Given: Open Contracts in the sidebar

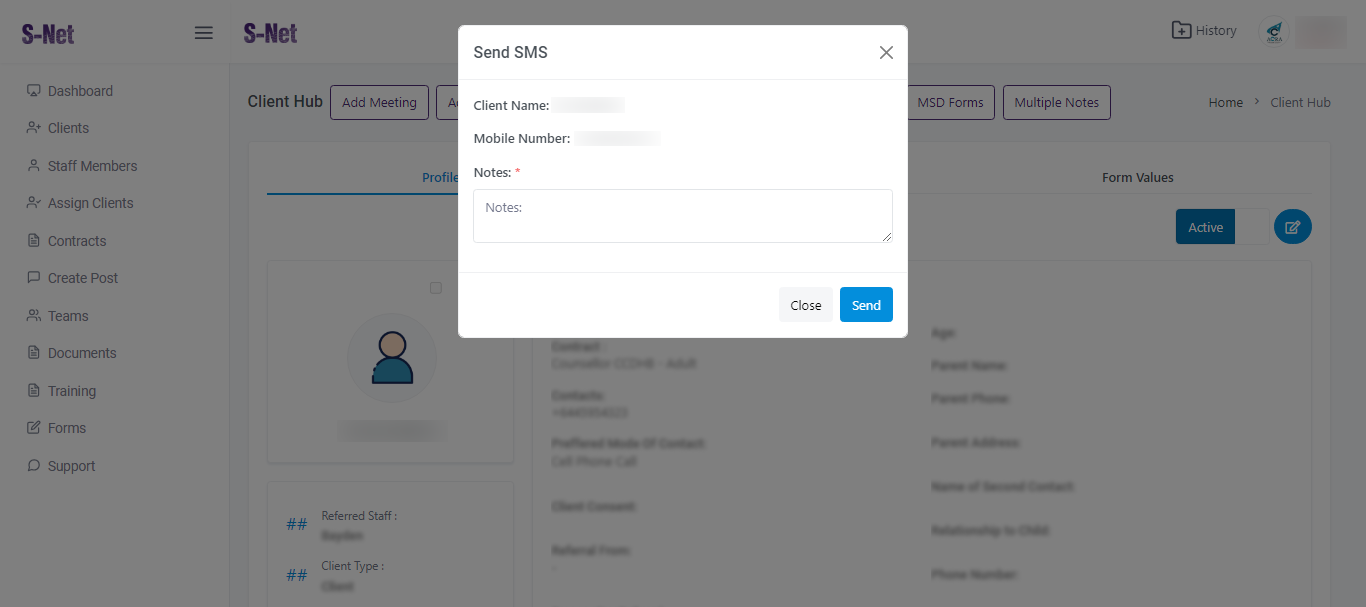Looking at the screenshot, I should (x=77, y=241).
